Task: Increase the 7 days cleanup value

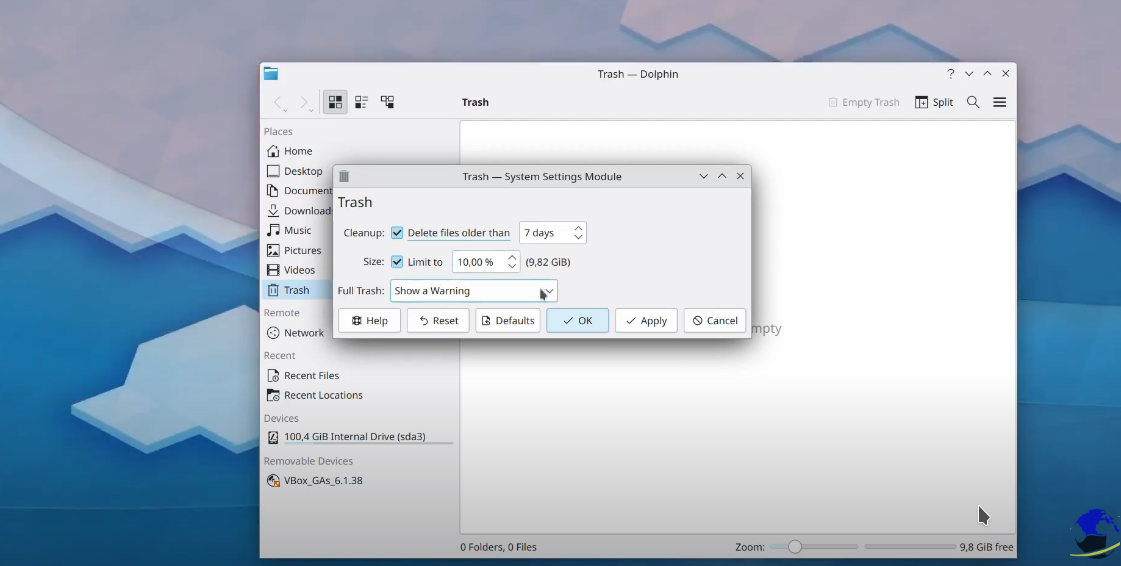Action: tap(578, 228)
